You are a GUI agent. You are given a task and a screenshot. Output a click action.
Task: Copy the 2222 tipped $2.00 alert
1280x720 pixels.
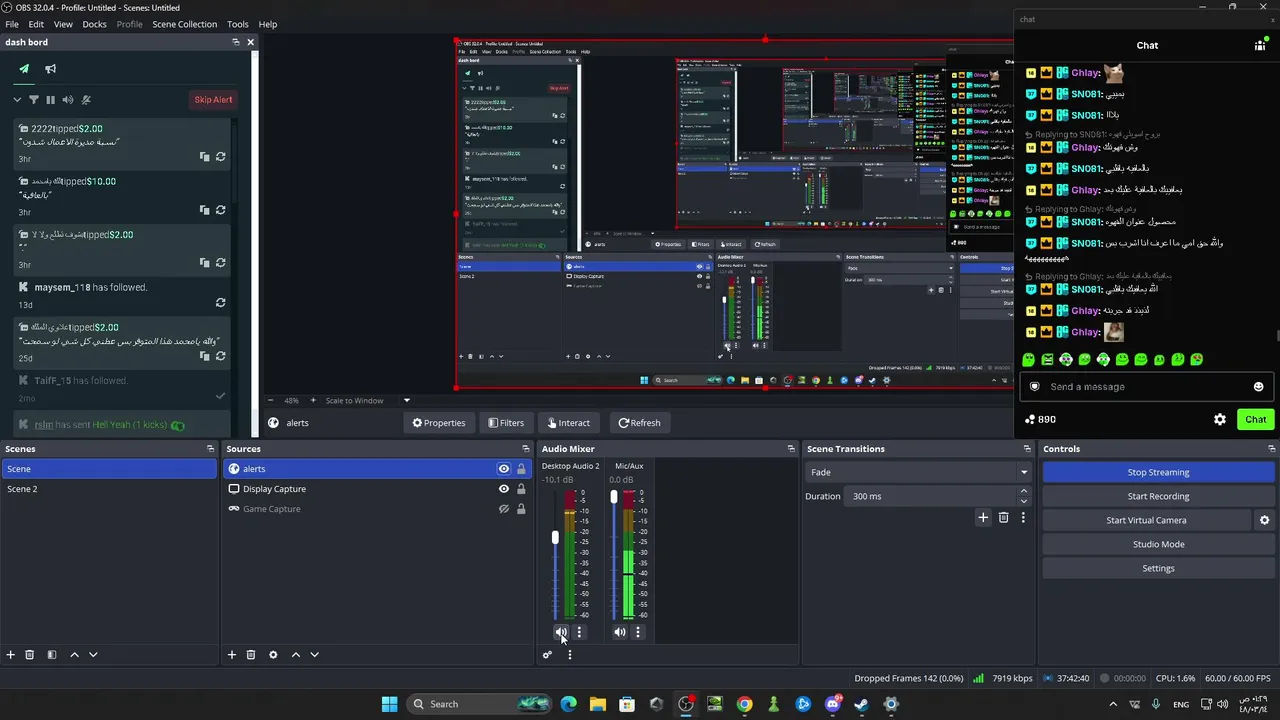(204, 157)
